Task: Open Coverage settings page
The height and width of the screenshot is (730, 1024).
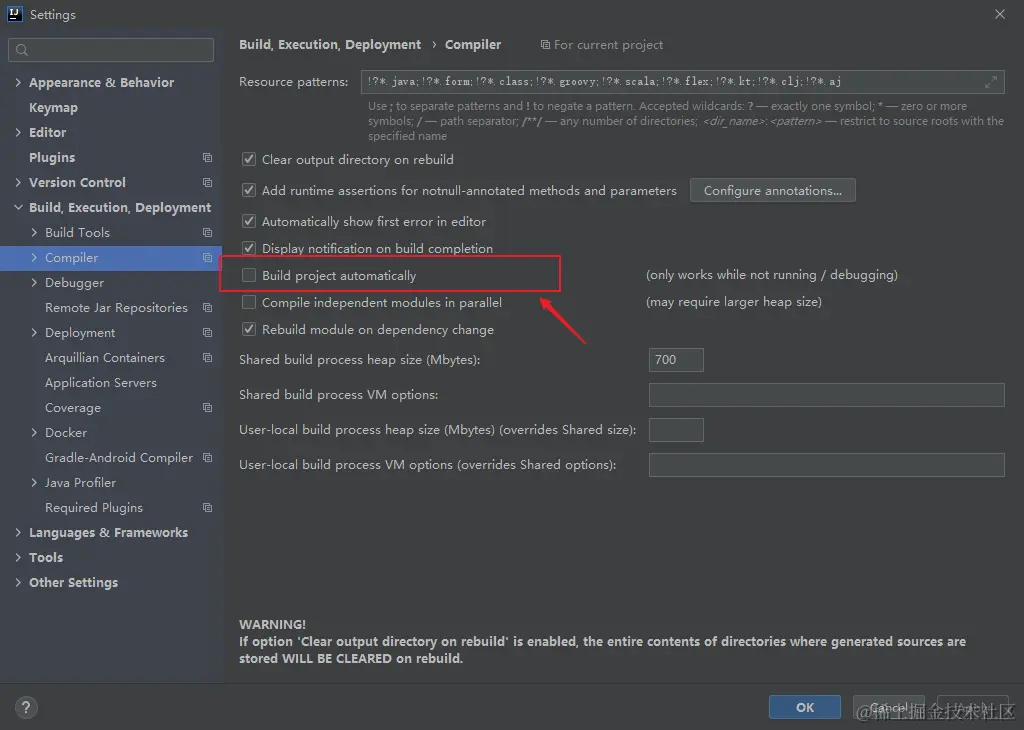Action: click(x=72, y=407)
